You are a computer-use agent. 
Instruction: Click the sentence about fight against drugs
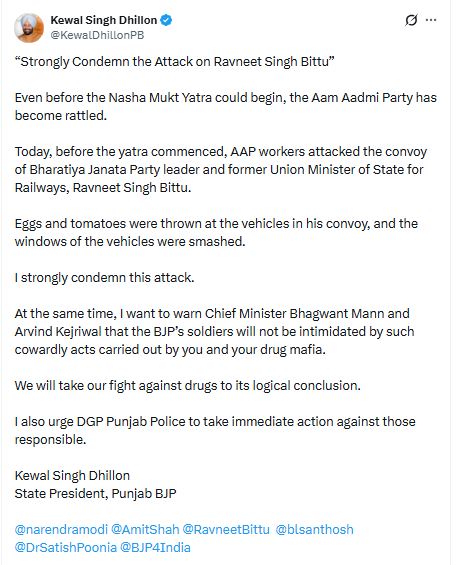pos(187,386)
